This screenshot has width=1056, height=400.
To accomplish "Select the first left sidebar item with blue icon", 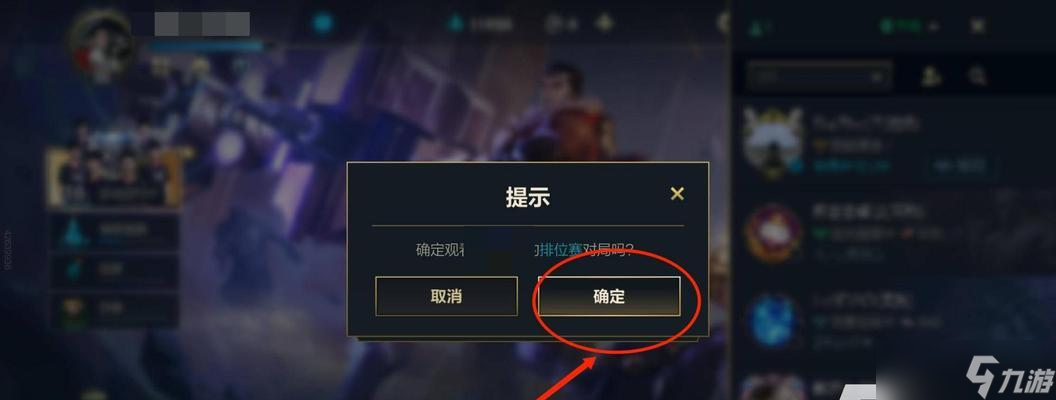I will pos(114,231).
